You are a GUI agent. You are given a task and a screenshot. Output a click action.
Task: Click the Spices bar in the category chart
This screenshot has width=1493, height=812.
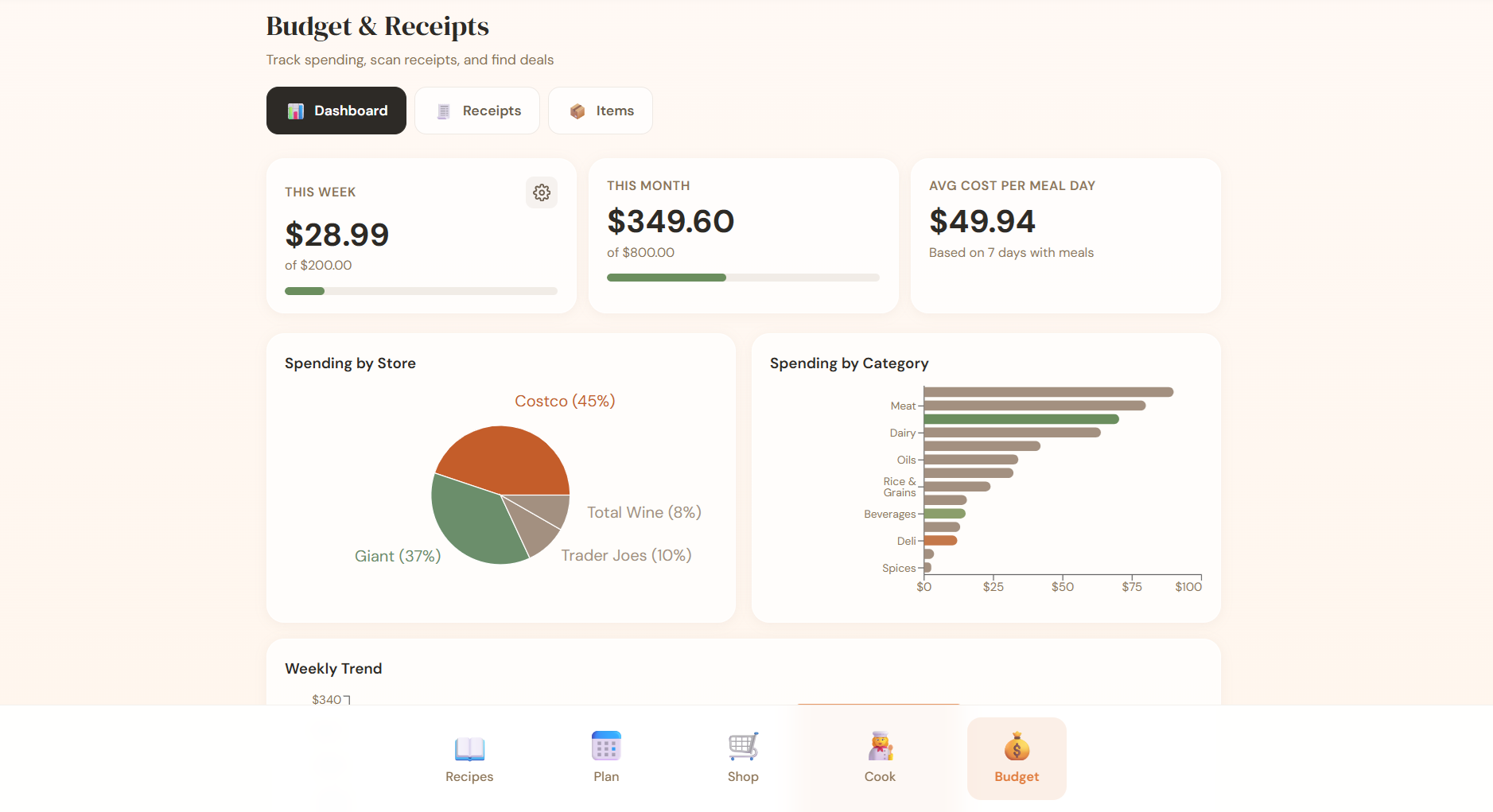click(928, 567)
